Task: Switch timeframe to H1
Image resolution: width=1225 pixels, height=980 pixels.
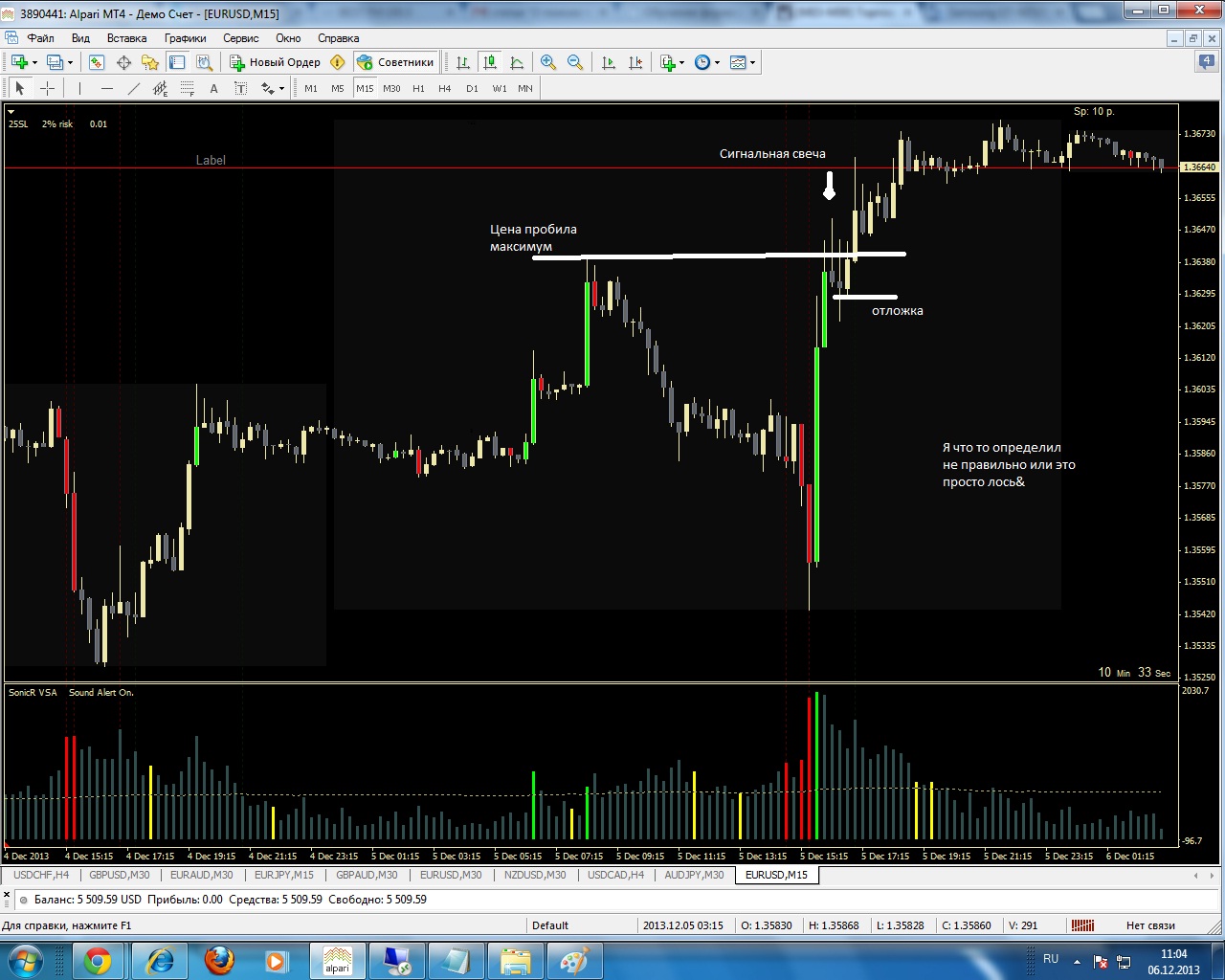Action: pyautogui.click(x=418, y=88)
